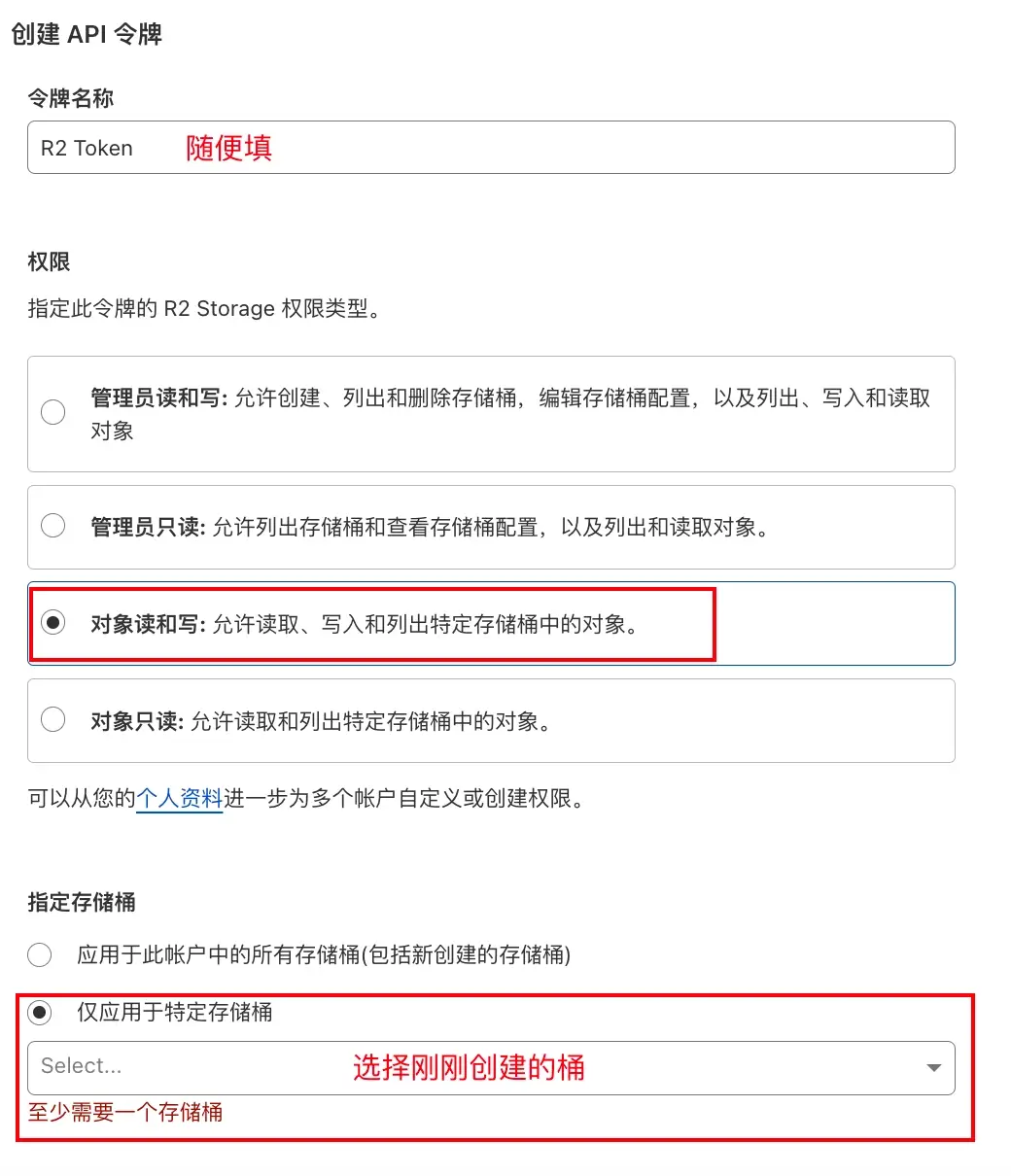Click the 创建 API 令牌 page title
Screen dimensions: 1011x1176
pos(87,34)
